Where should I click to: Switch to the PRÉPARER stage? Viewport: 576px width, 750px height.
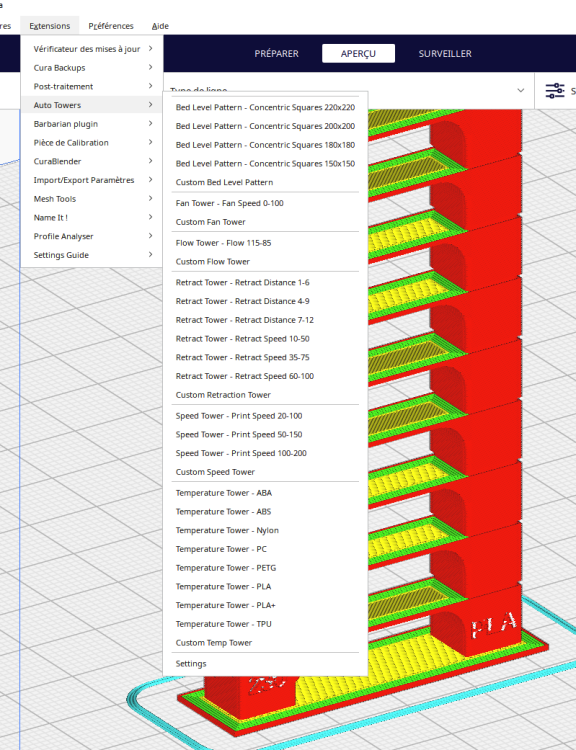click(277, 54)
